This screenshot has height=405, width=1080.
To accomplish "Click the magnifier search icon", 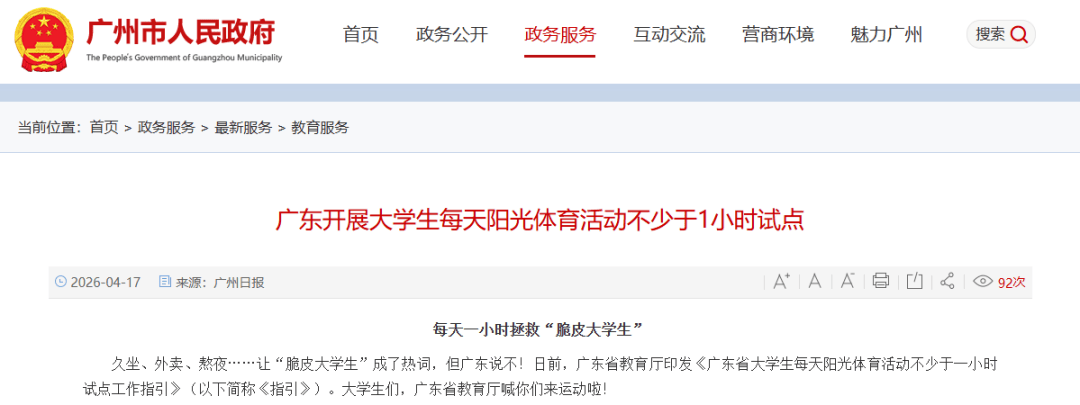I will pyautogui.click(x=1018, y=34).
